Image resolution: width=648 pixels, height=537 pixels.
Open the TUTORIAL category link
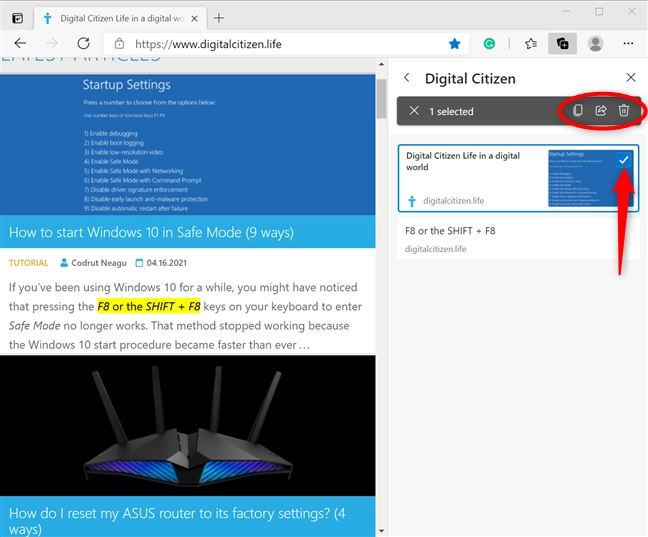pyautogui.click(x=29, y=263)
